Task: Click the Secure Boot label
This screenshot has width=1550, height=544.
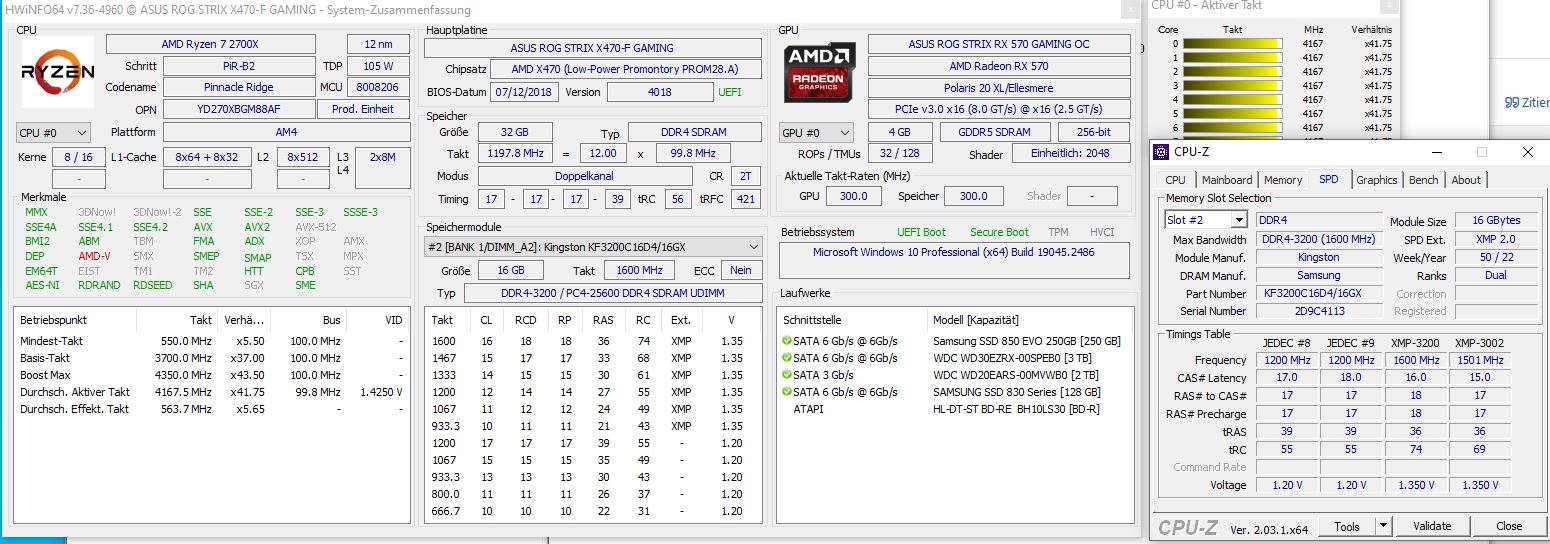Action: pyautogui.click(x=999, y=232)
